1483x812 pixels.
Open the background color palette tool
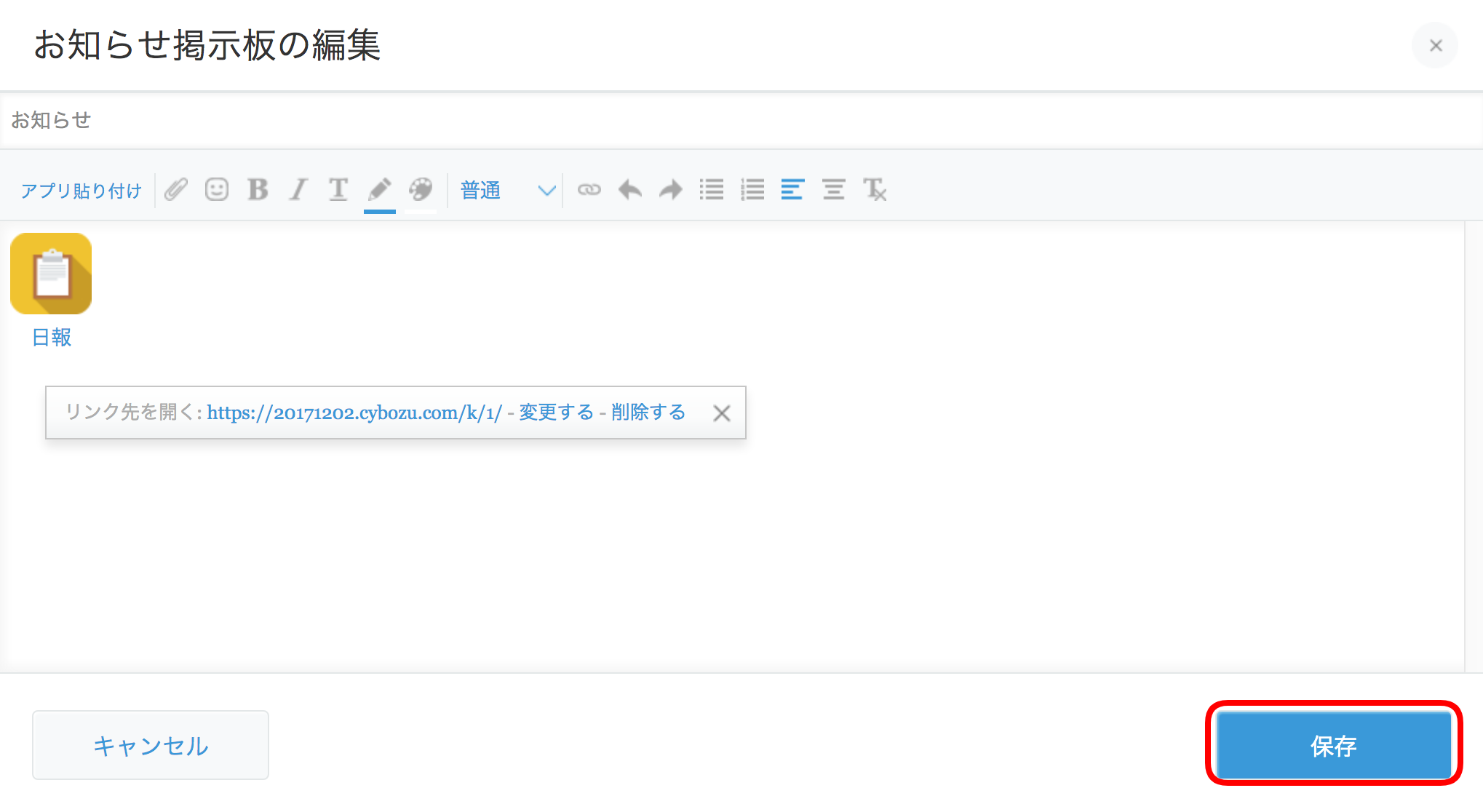(421, 191)
